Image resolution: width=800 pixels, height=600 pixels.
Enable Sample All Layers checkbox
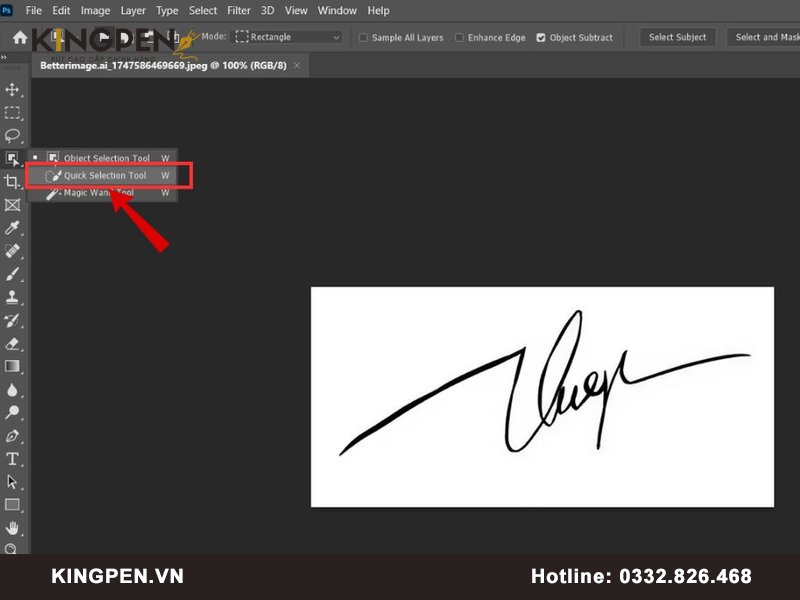pos(363,38)
